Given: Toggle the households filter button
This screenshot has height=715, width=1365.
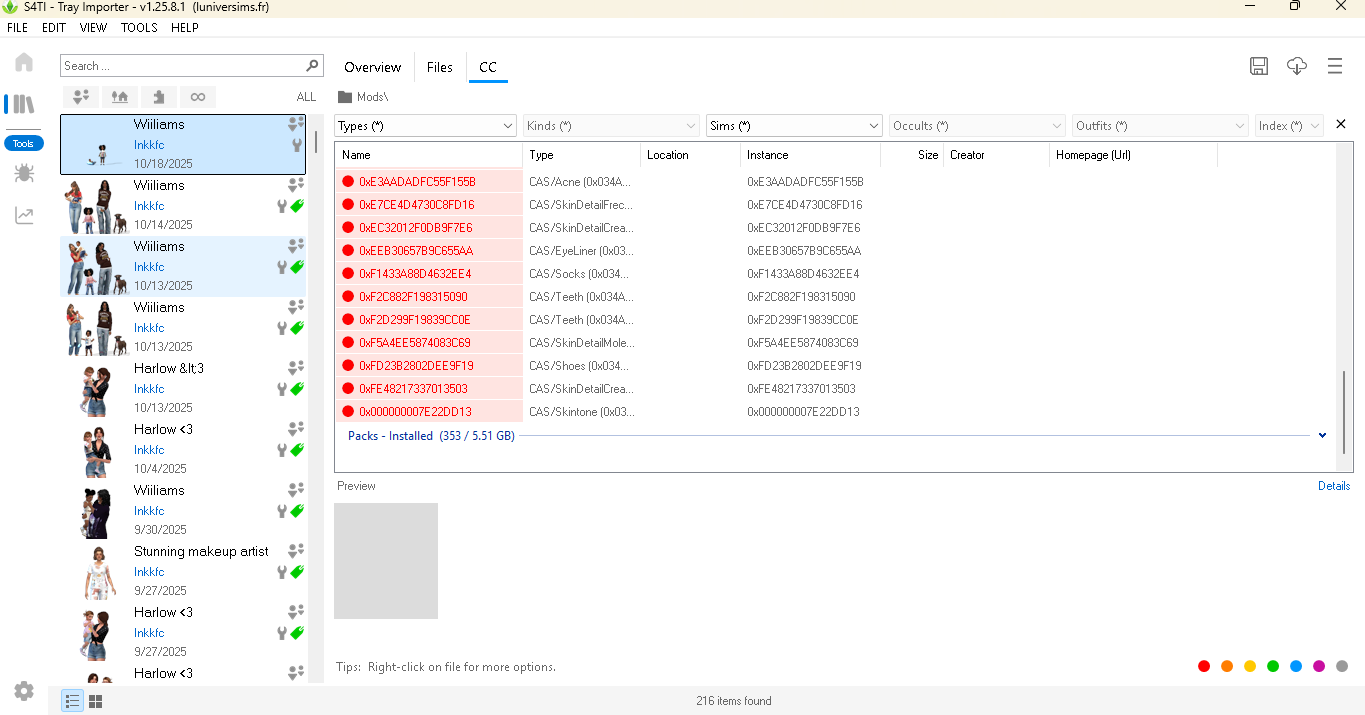Looking at the screenshot, I should (x=81, y=97).
